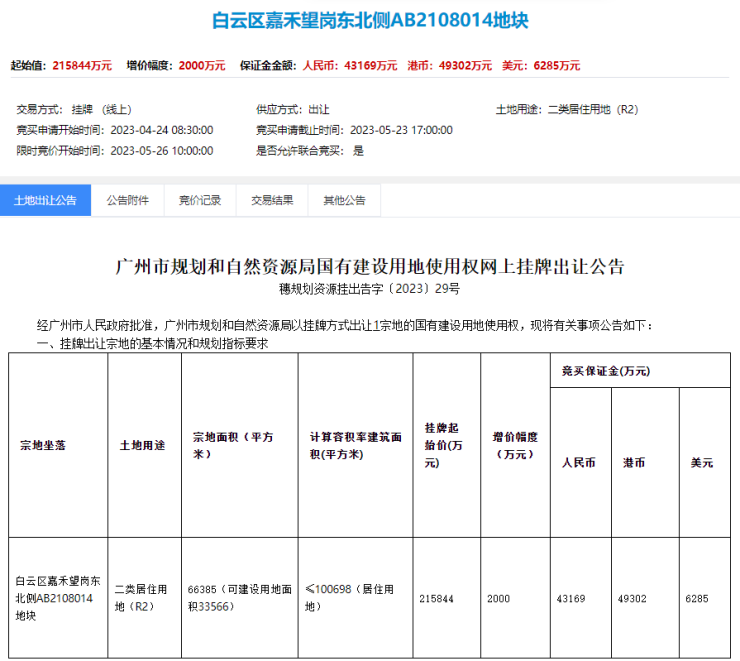Click the page title 白云区嘉禾望岗东北侧AB2108014地块
The width and height of the screenshot is (740, 661).
pos(370,20)
